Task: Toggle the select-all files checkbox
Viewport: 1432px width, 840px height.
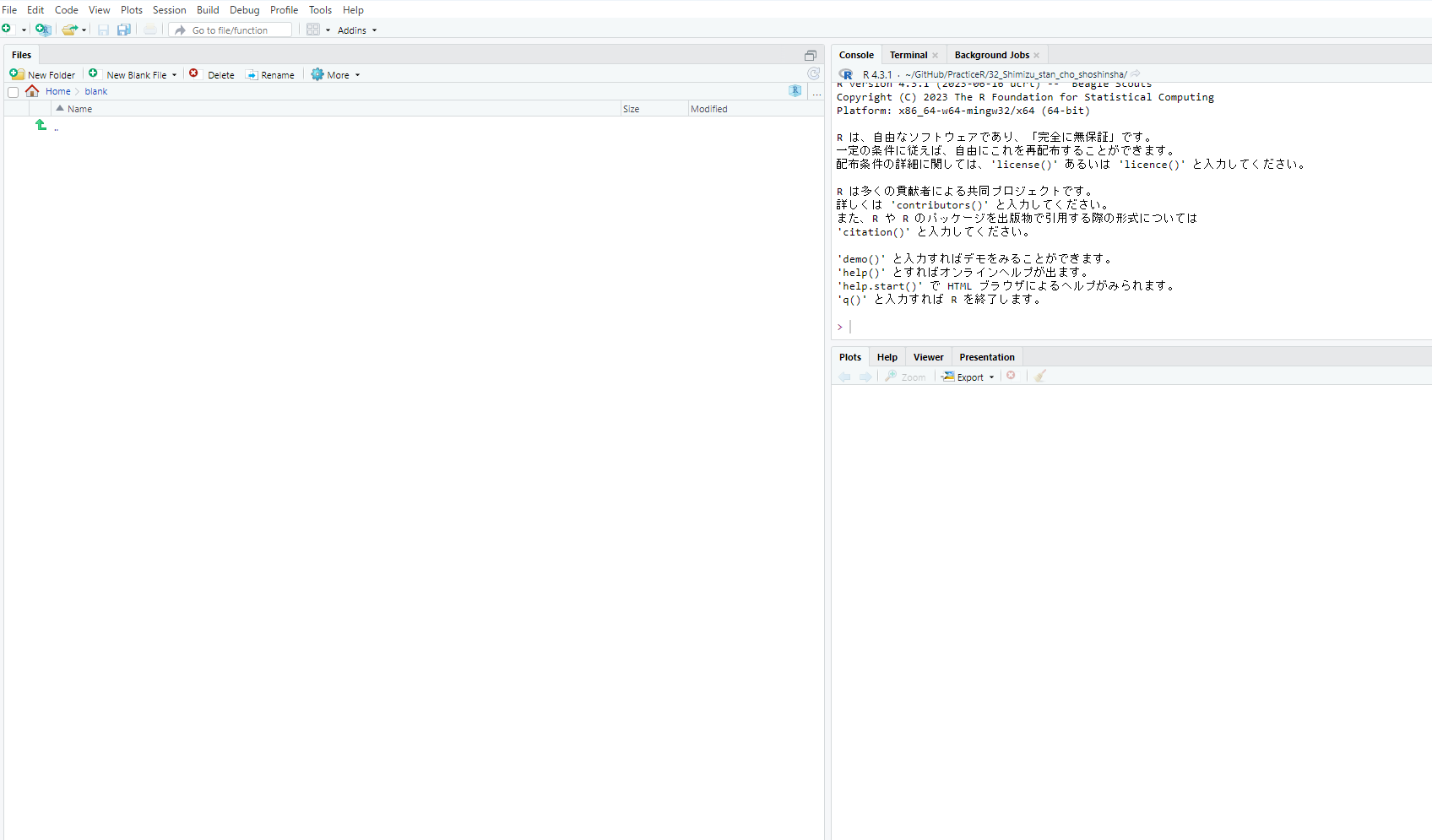Action: (13, 91)
